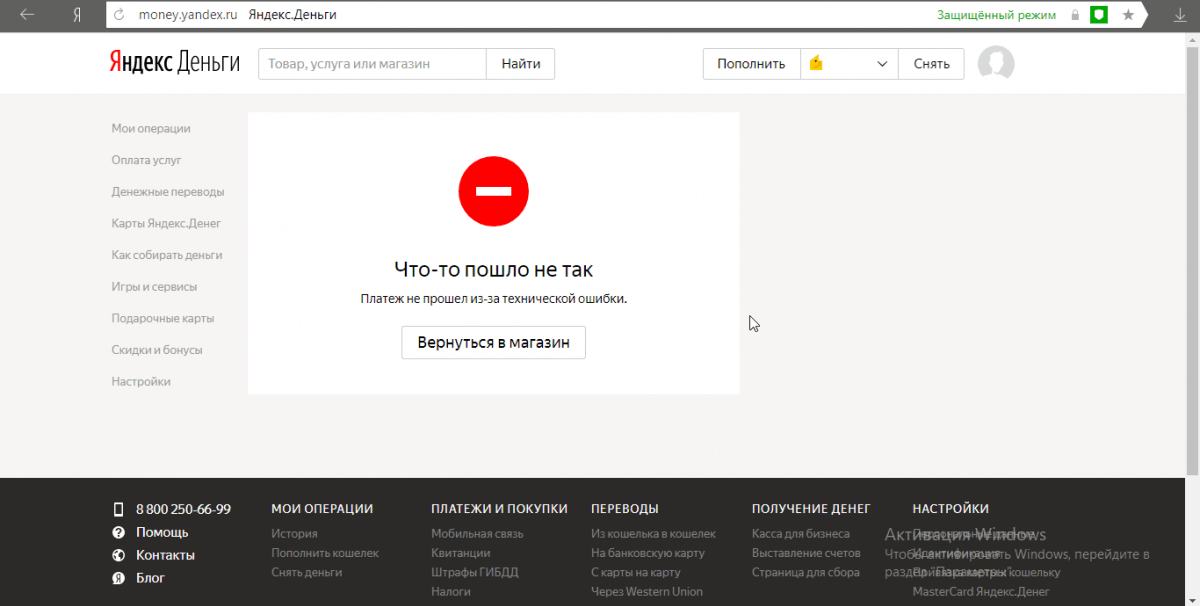1200x606 pixels.
Task: Click Квитанции footer link
Action: tap(461, 553)
